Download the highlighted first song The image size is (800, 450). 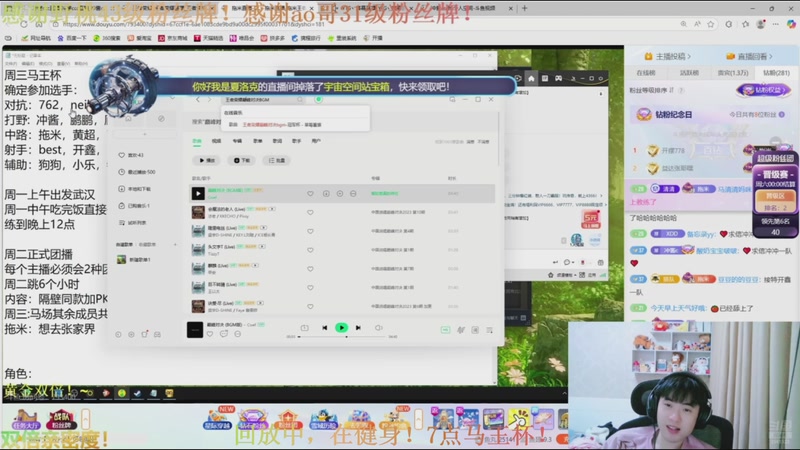tap(326, 194)
